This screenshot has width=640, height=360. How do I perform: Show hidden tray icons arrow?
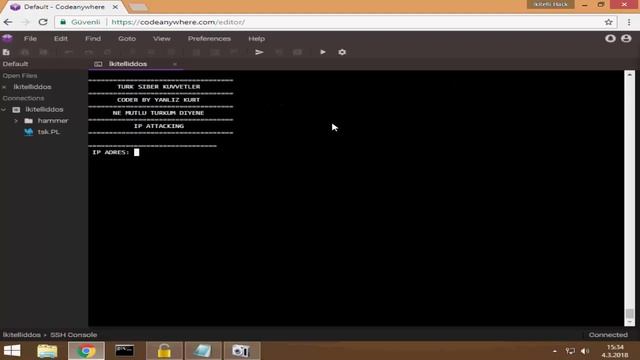point(555,351)
